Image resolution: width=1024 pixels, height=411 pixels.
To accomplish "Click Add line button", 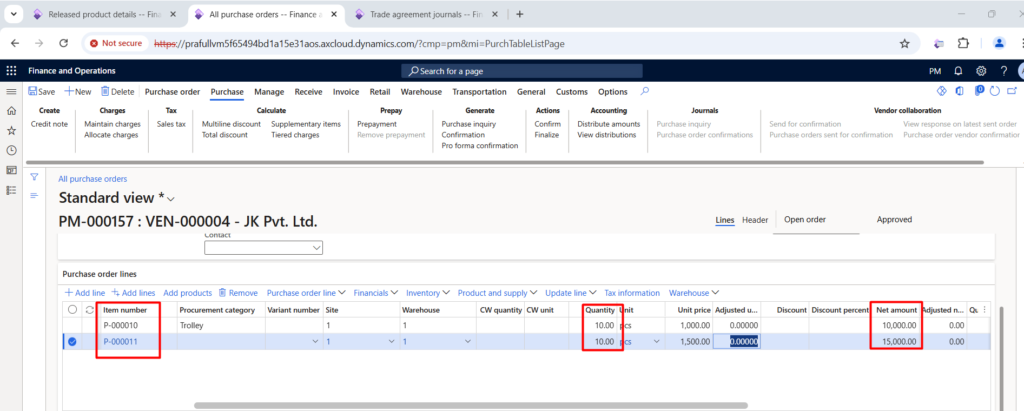I will 85,293.
